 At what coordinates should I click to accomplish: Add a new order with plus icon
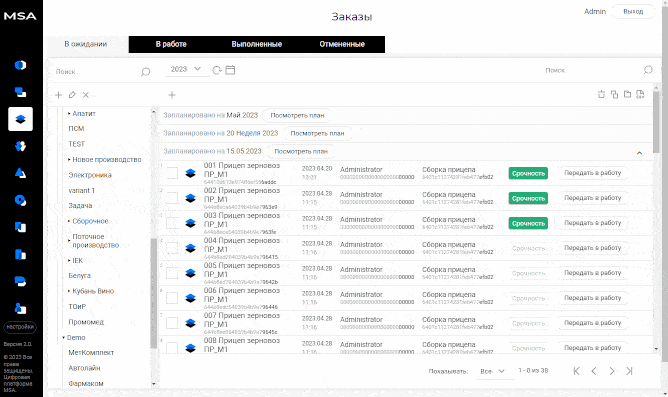tap(172, 95)
